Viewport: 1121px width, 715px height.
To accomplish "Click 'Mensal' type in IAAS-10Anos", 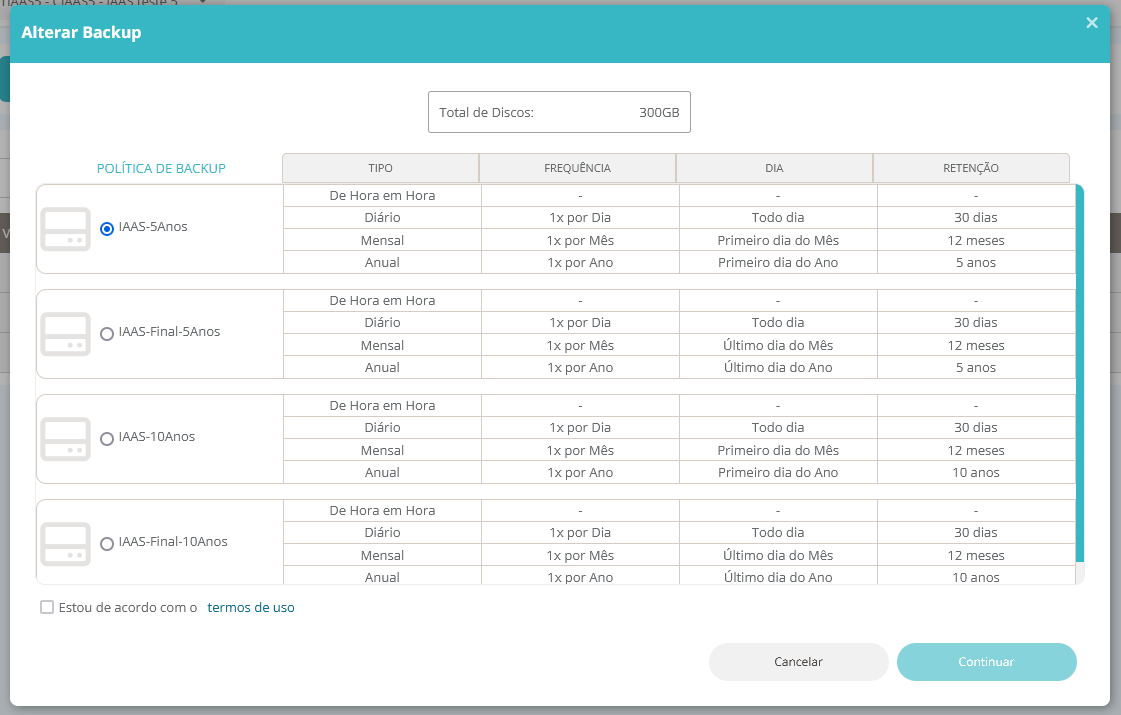I will pos(382,450).
